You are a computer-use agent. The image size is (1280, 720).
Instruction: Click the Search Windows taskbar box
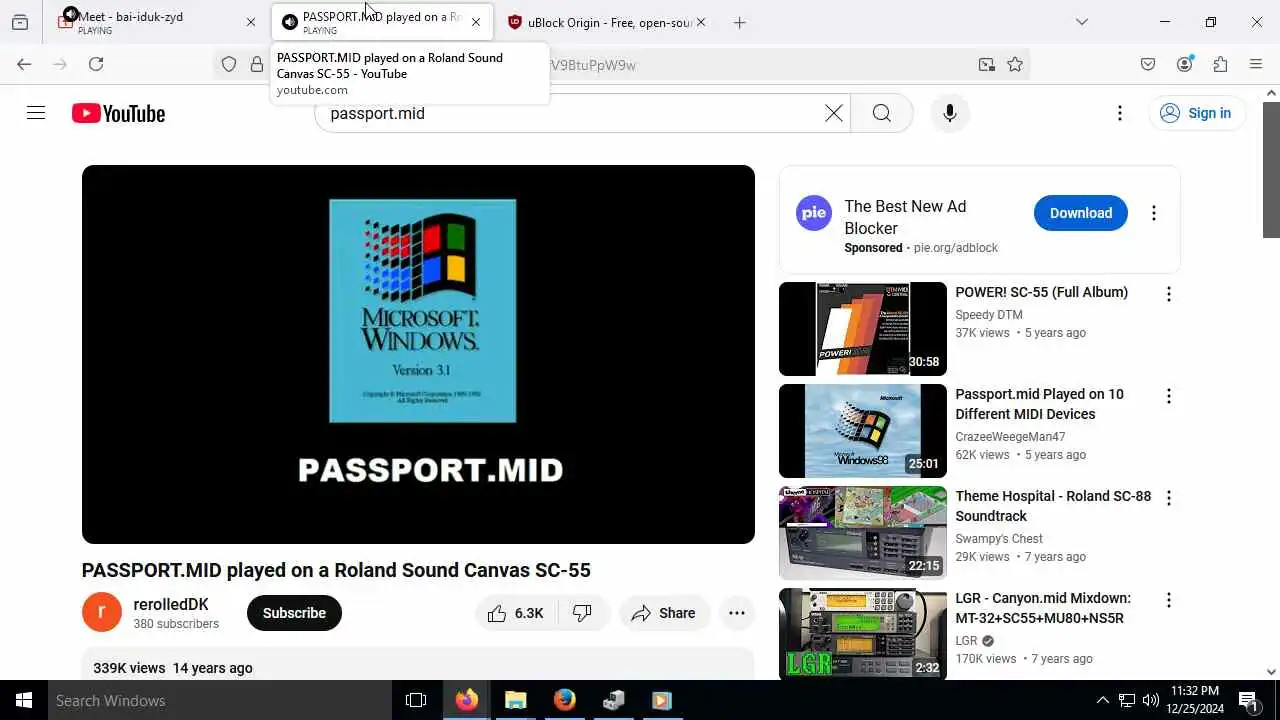(220, 700)
